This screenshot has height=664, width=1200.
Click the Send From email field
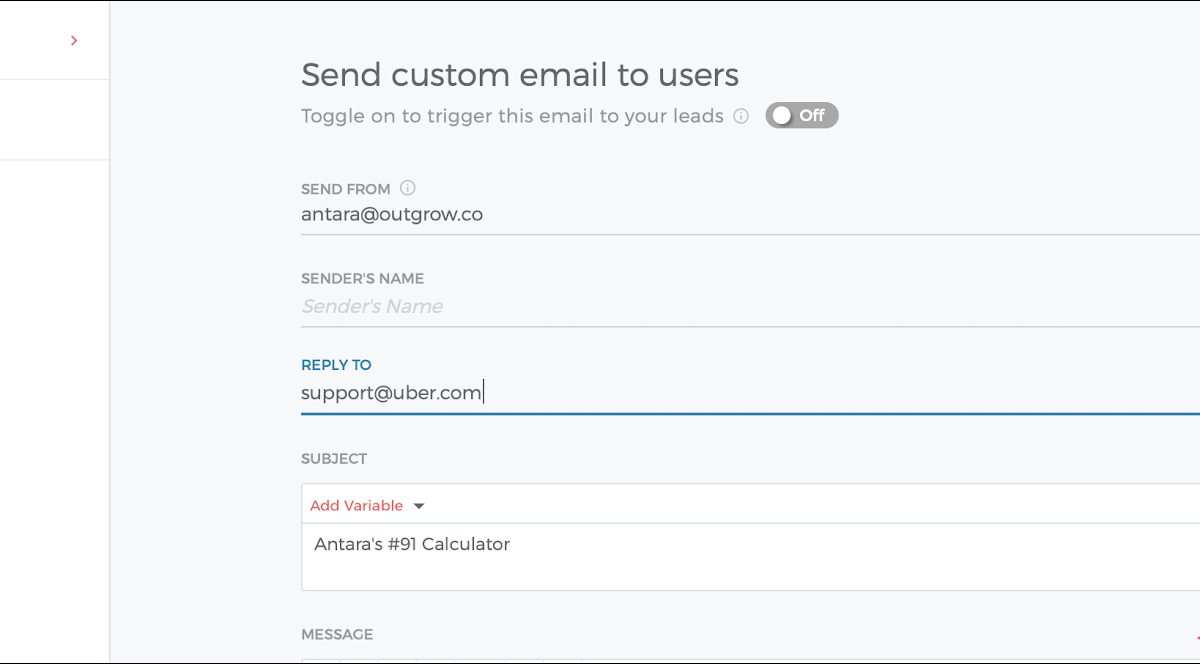click(700, 214)
